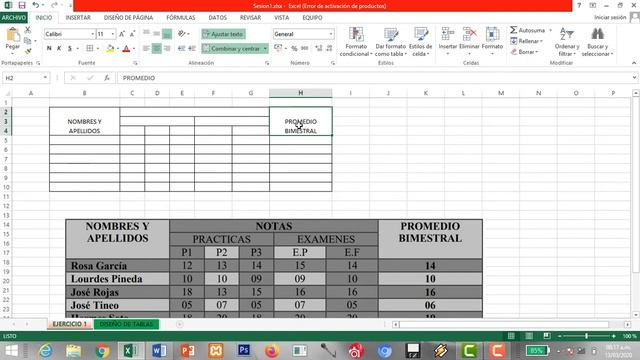Open the General number format dropdown
Image resolution: width=640 pixels, height=360 pixels.
coord(331,34)
